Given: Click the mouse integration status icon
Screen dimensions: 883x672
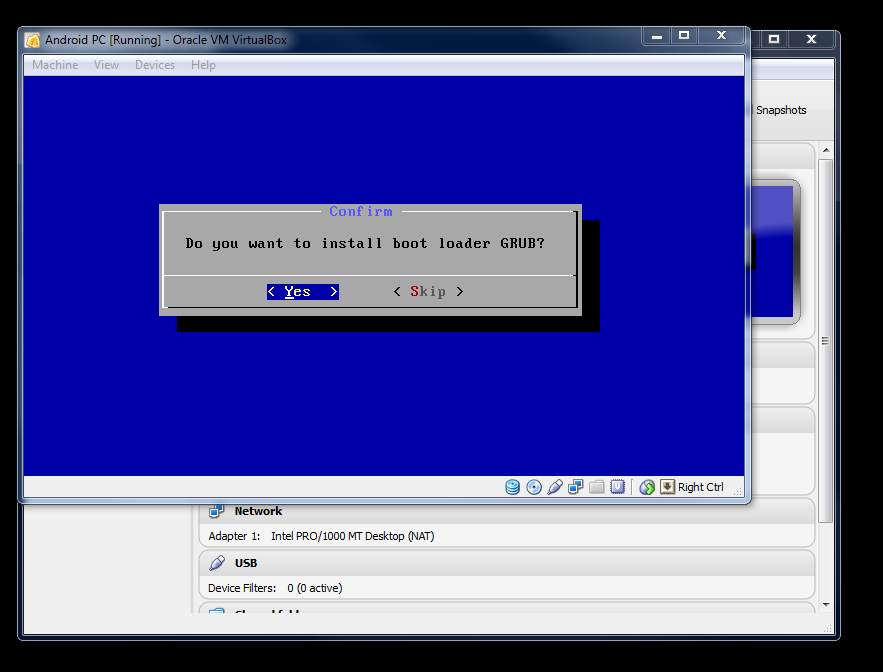Looking at the screenshot, I should (647, 487).
